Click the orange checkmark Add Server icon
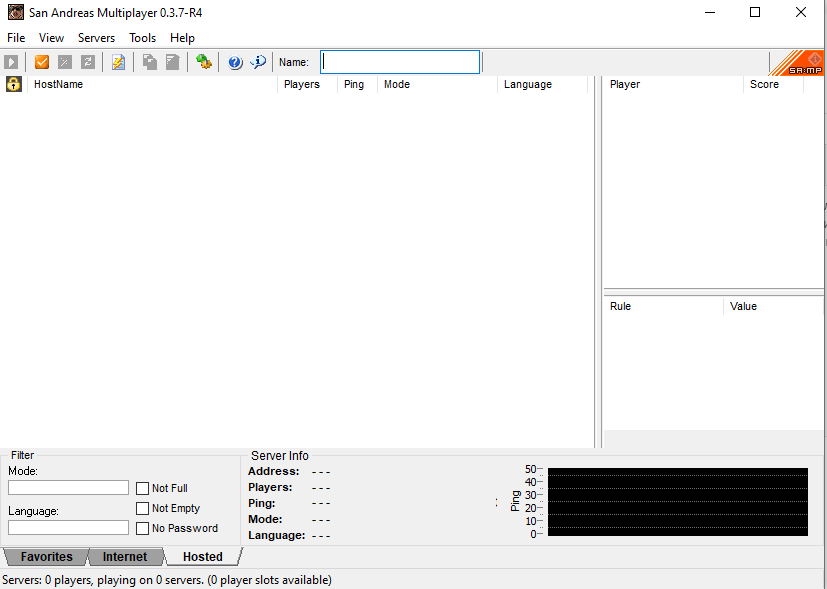The image size is (827, 589). click(42, 62)
